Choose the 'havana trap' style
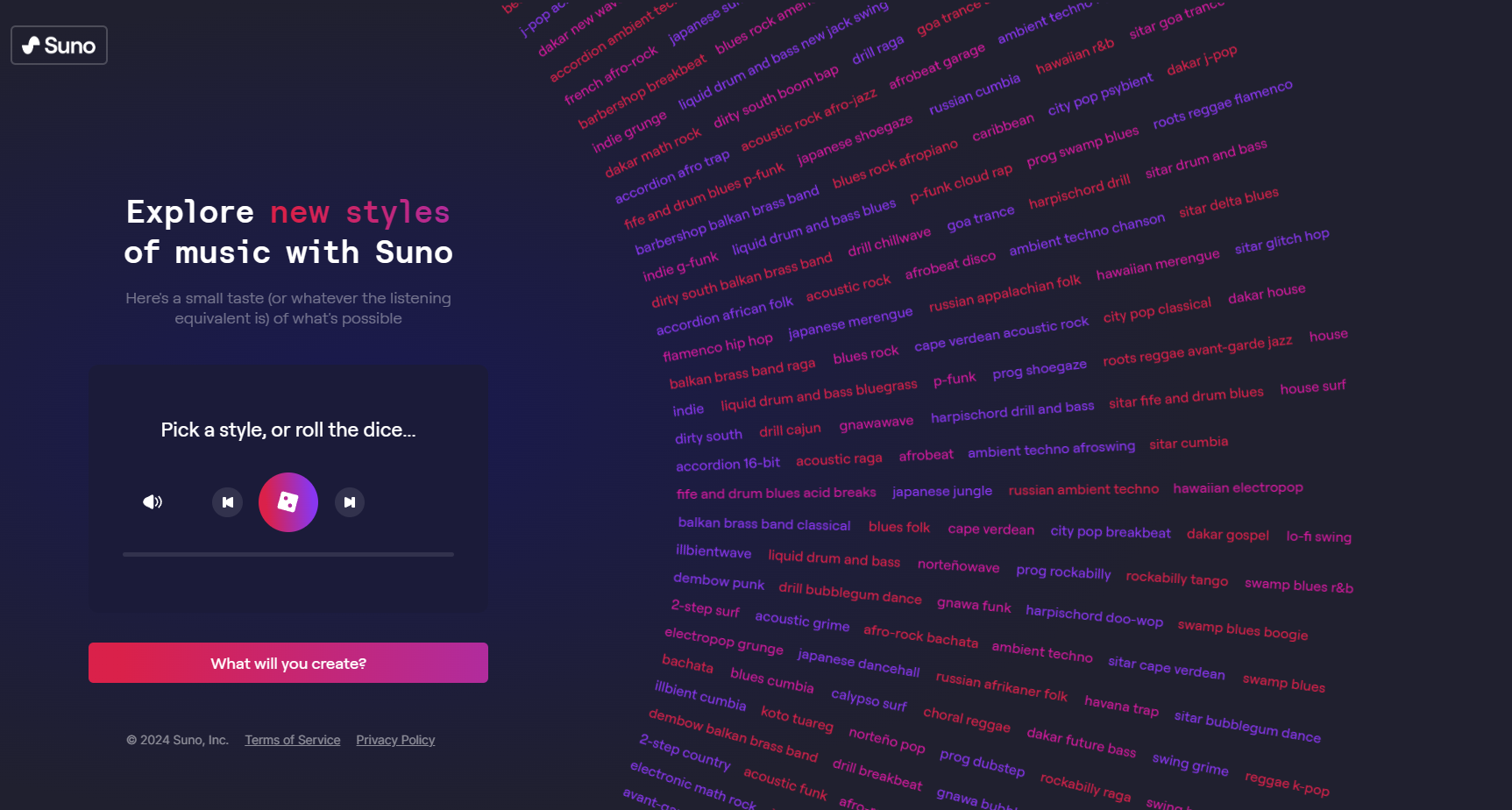Viewport: 1512px width, 810px height. click(1121, 705)
